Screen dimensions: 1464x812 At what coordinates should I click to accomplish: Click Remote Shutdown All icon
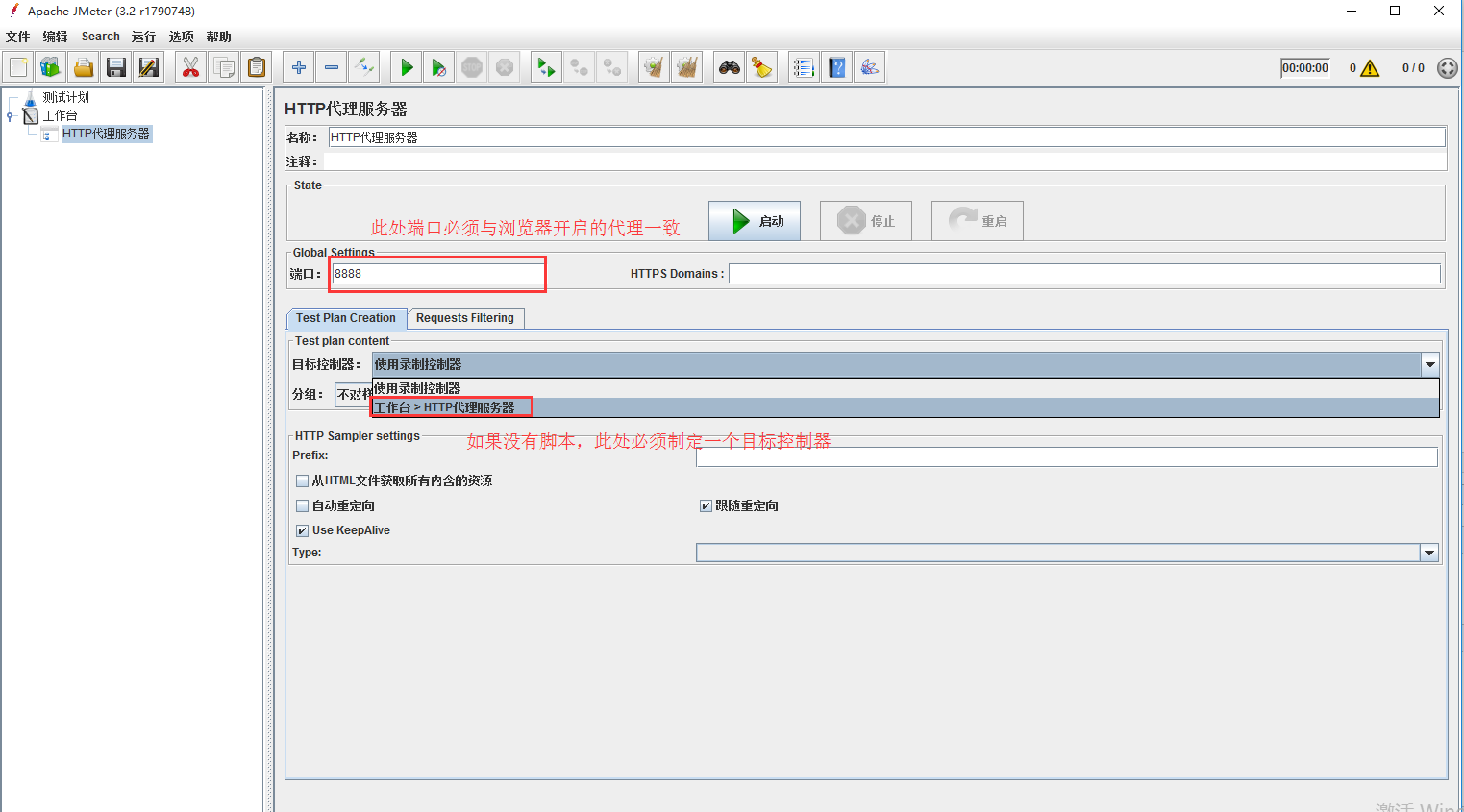click(612, 67)
